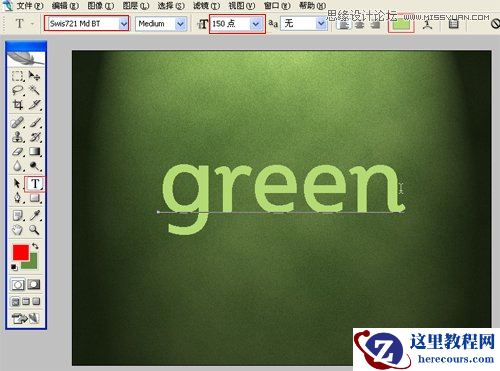Switch to Standard editing mode
Viewport: 500px width, 371px height.
pos(18,285)
